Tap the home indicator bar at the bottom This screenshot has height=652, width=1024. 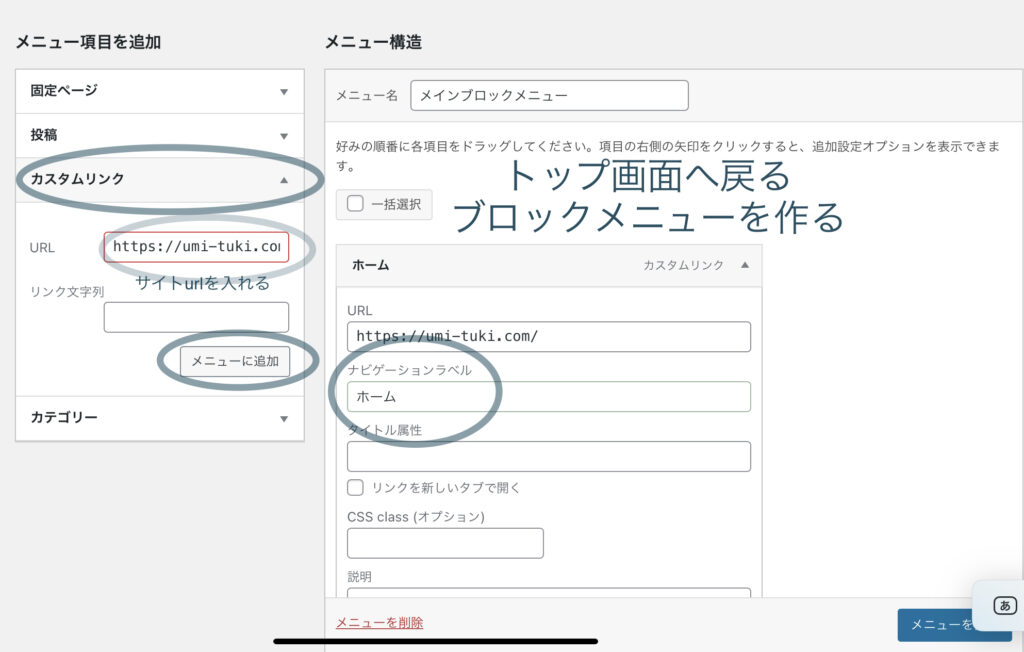point(435,641)
